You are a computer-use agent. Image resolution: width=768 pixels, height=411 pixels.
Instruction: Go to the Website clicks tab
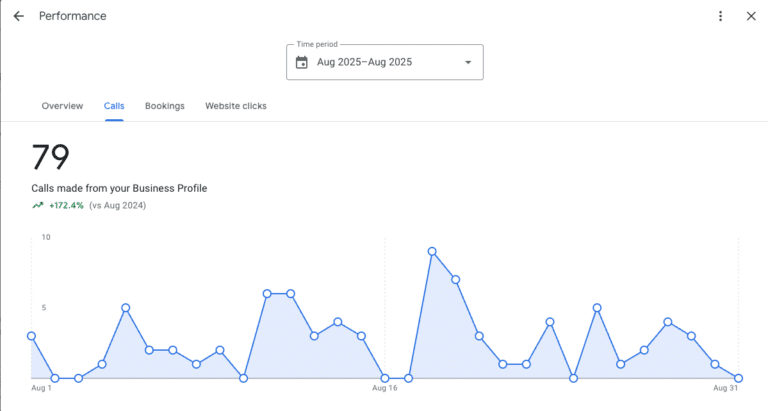(x=236, y=106)
